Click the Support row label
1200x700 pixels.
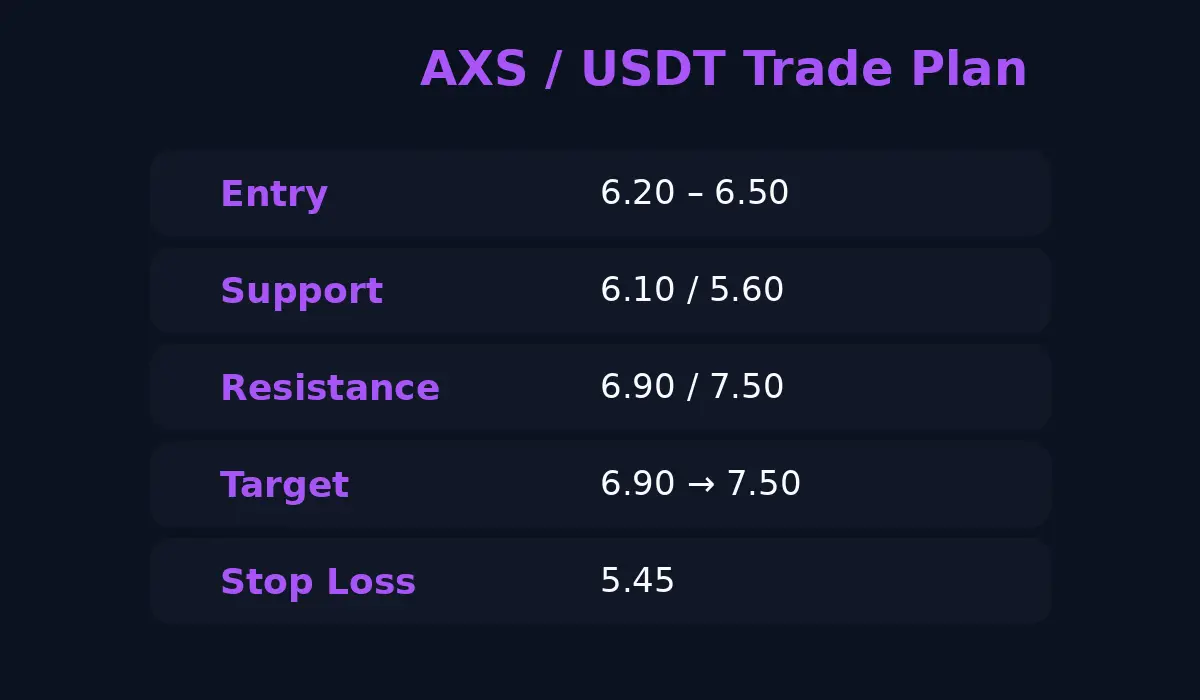[301, 292]
